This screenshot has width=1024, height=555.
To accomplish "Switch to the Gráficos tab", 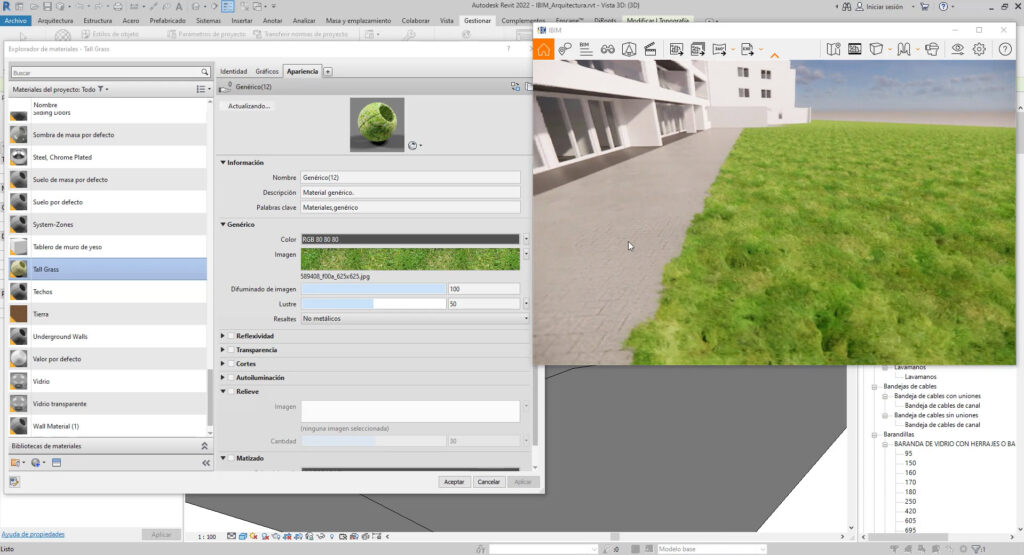I will coord(266,72).
